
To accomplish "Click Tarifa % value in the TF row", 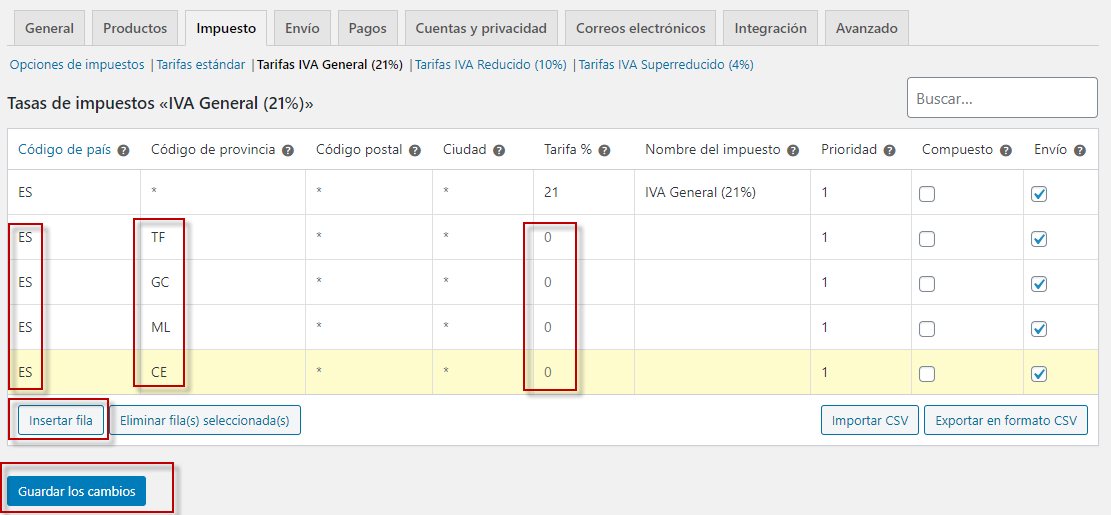I will pyautogui.click(x=584, y=237).
